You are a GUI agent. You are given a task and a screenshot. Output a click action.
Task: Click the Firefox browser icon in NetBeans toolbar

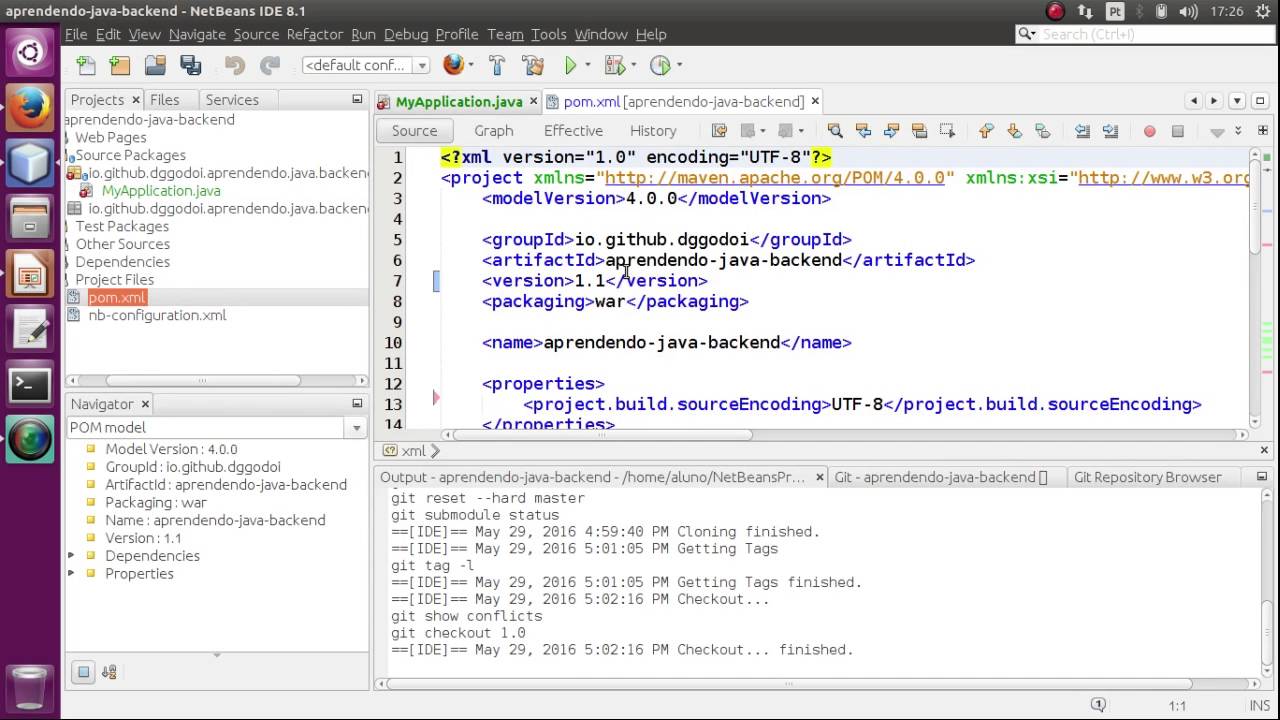(x=454, y=65)
